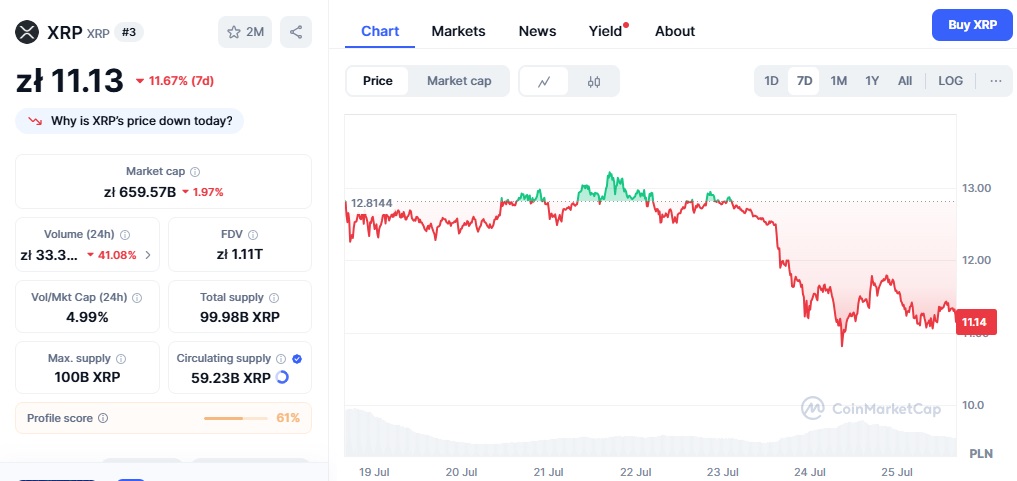
Task: Click the Profile score progress bar
Action: 235,418
